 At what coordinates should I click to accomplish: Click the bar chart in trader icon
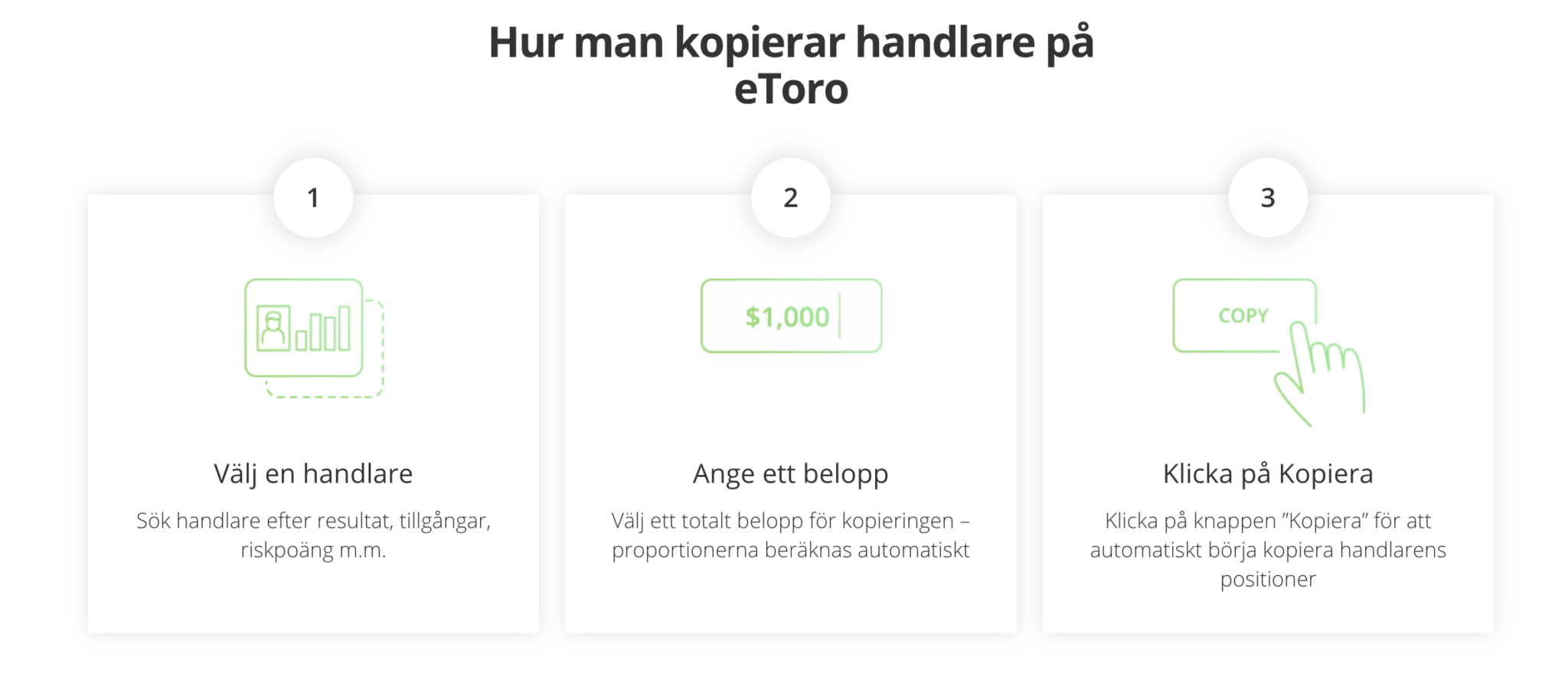point(323,329)
